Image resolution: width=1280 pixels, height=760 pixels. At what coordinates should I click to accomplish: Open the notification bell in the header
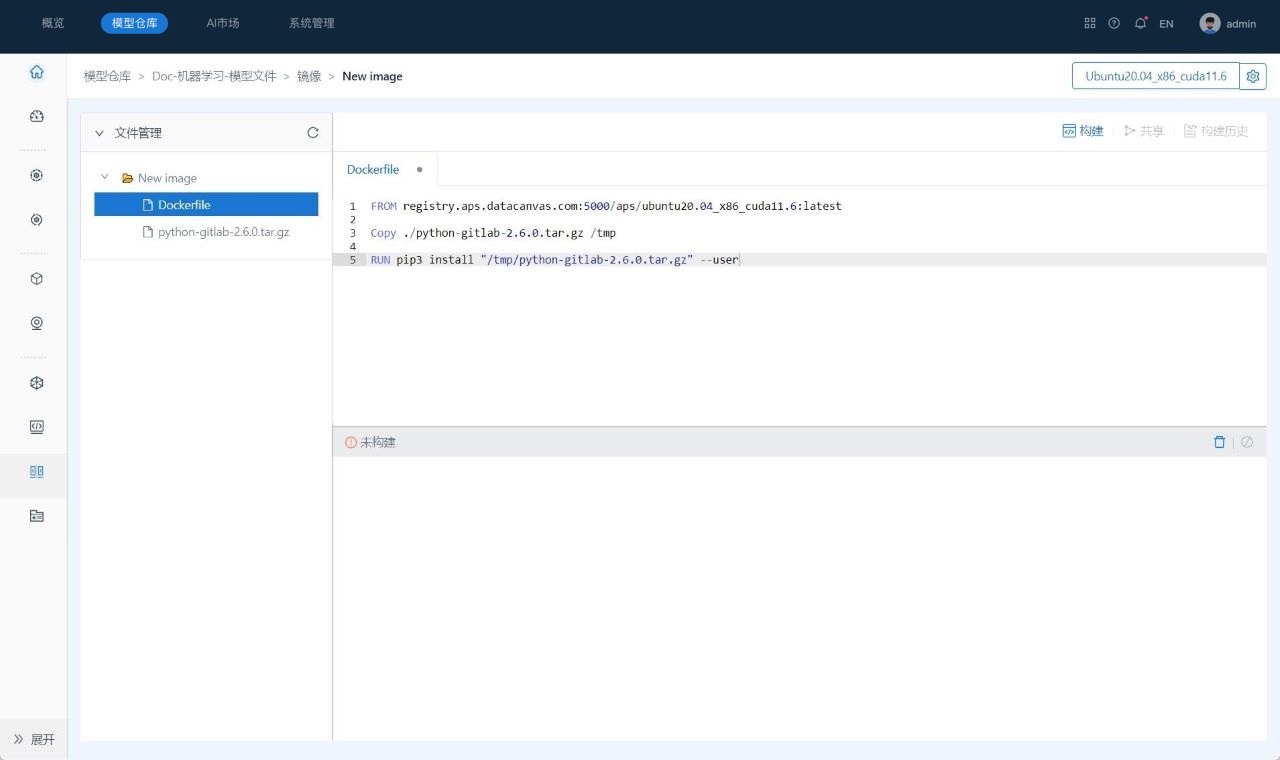(x=1140, y=23)
